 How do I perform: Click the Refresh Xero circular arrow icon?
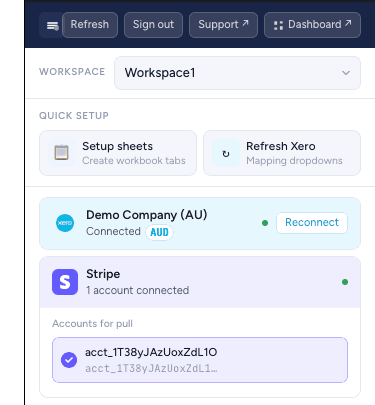(226, 153)
